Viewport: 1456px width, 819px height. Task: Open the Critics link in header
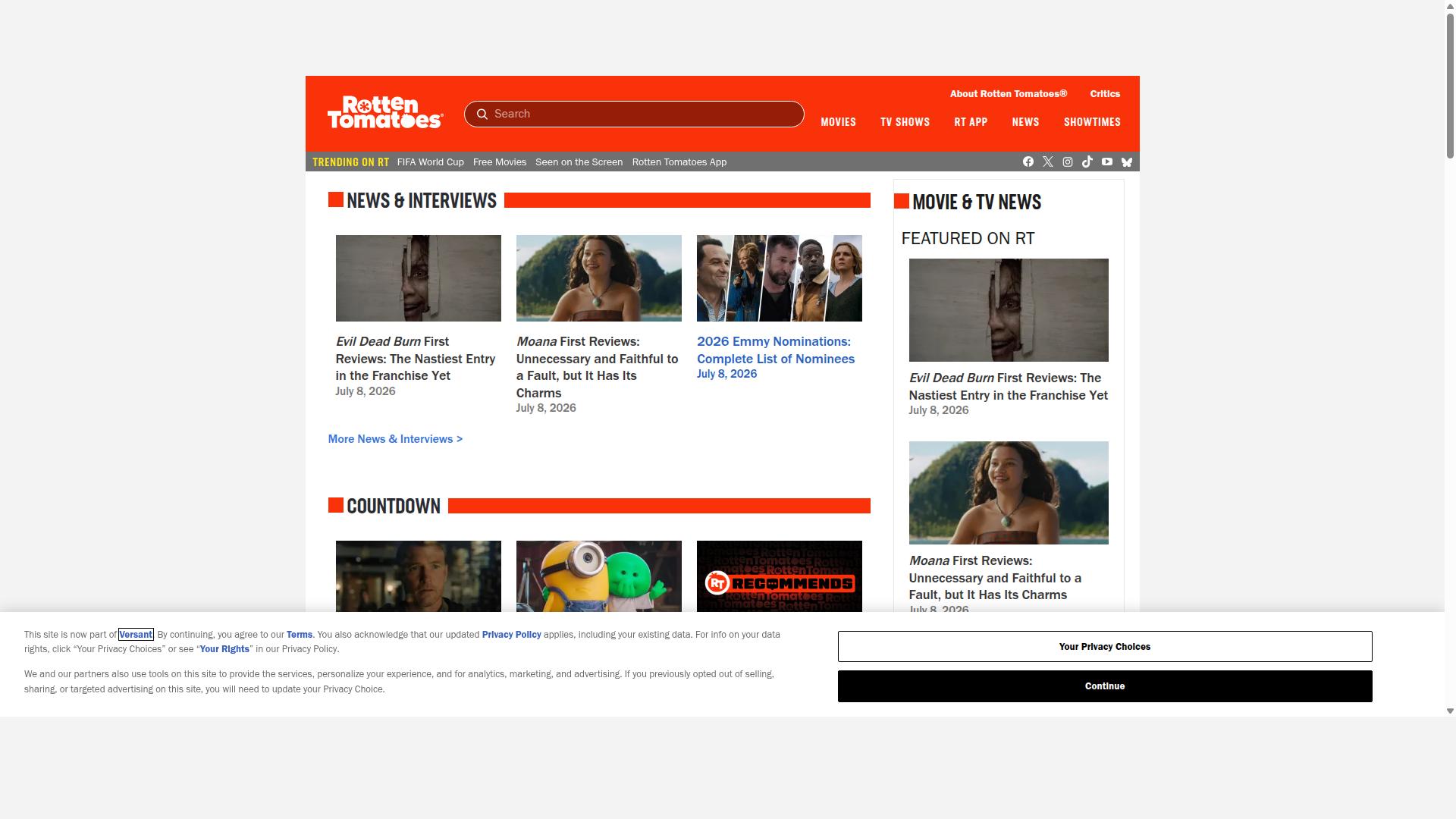point(1105,94)
